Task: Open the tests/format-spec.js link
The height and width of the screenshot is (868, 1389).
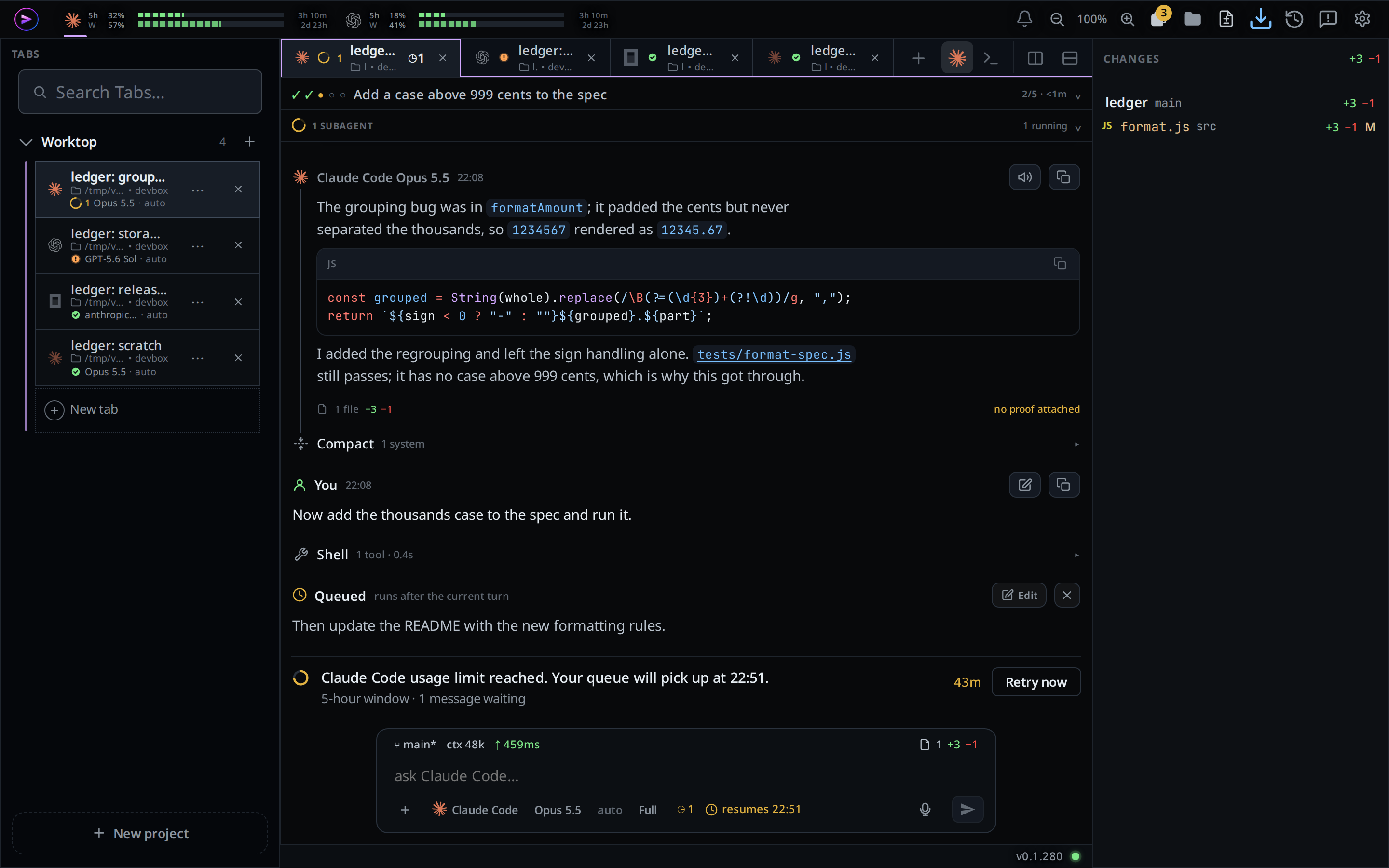Action: [774, 354]
